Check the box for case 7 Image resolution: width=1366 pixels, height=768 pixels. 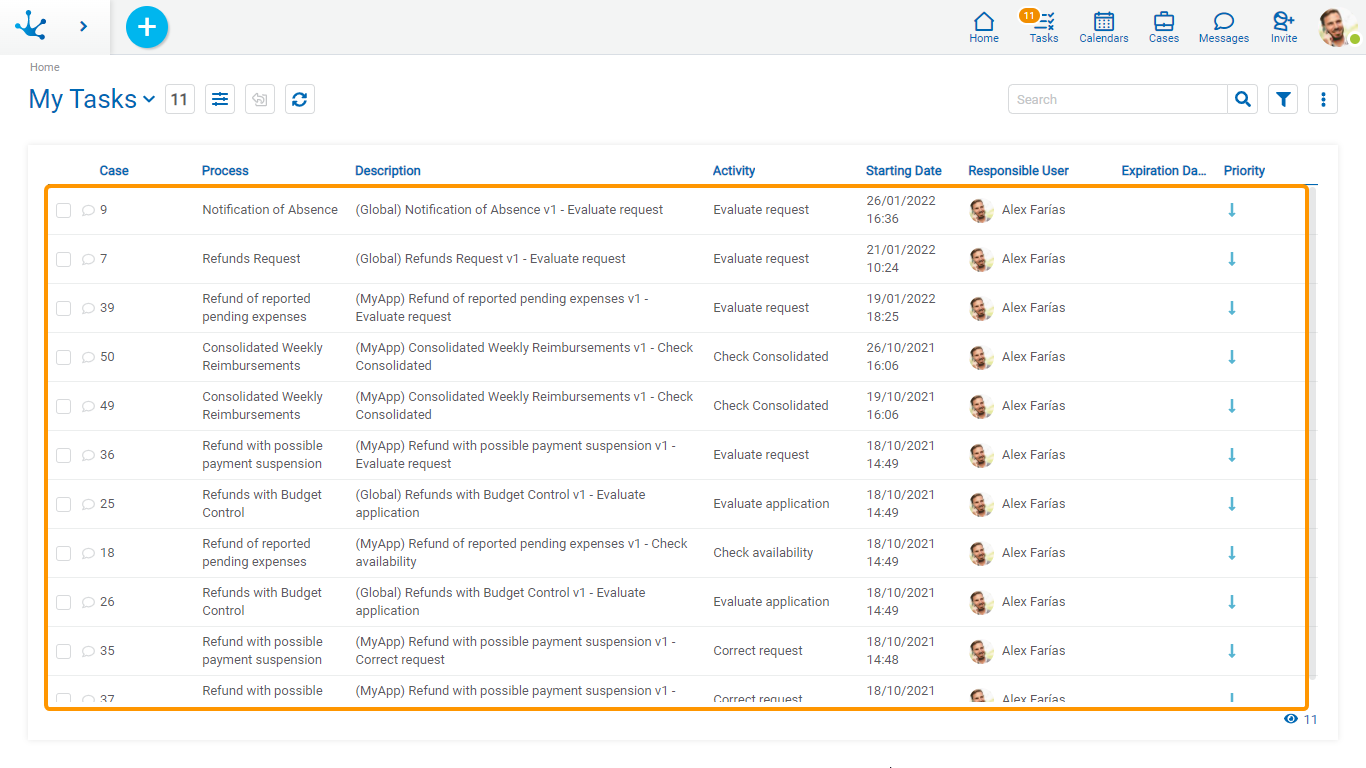pos(63,259)
